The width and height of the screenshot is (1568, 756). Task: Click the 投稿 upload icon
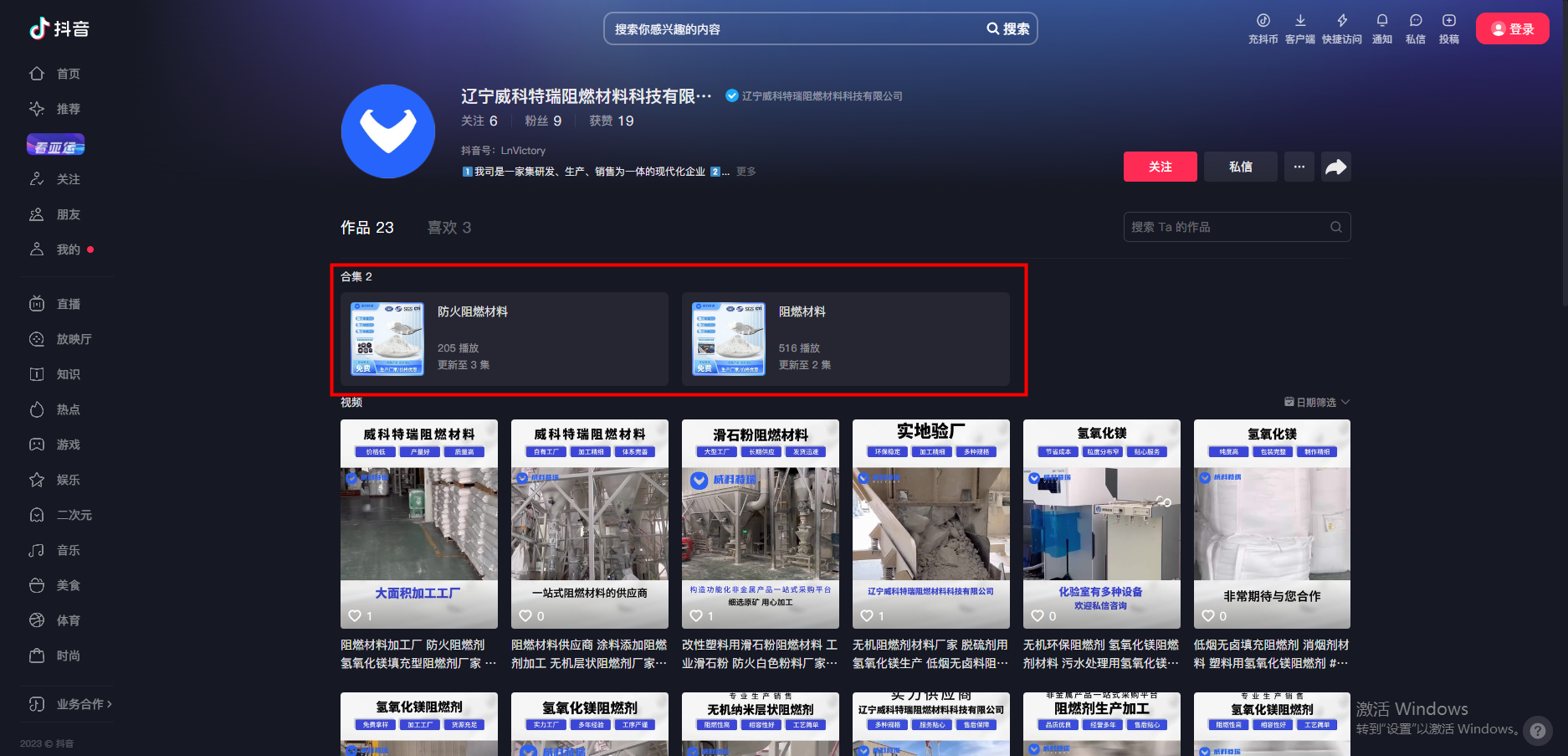(x=1448, y=21)
